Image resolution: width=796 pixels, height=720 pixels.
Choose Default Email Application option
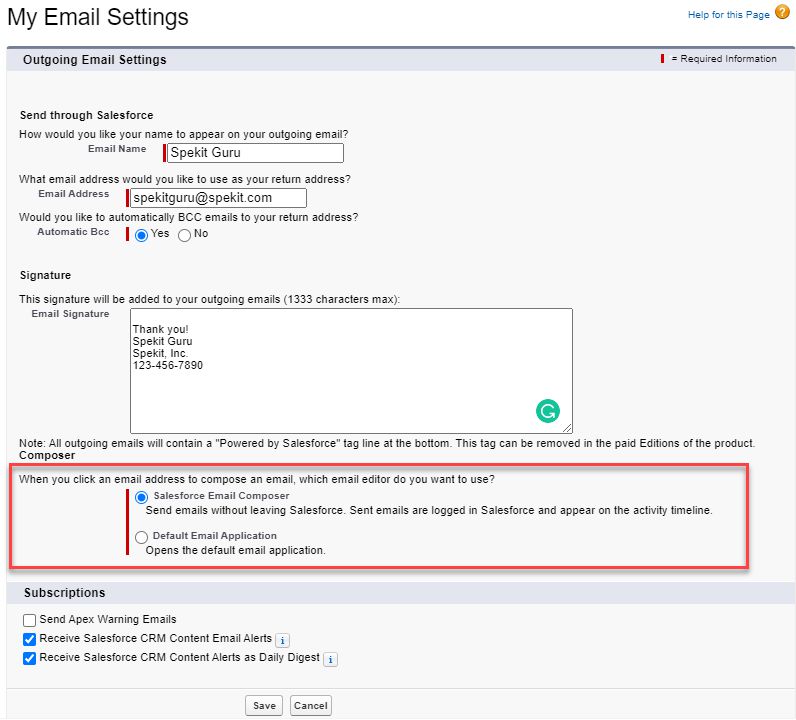[142, 537]
